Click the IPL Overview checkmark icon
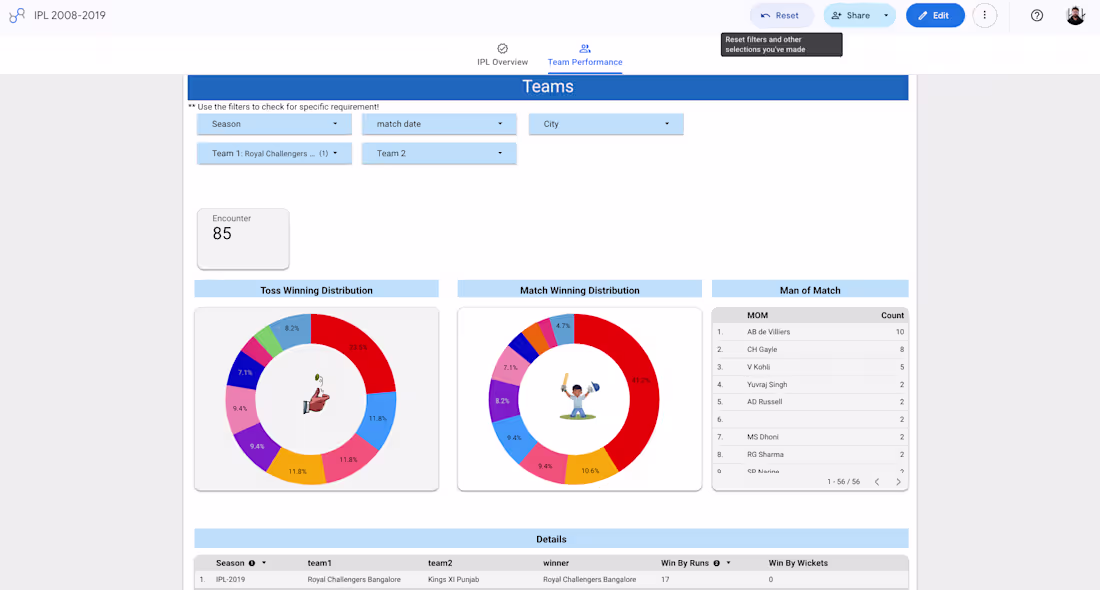 coord(502,48)
